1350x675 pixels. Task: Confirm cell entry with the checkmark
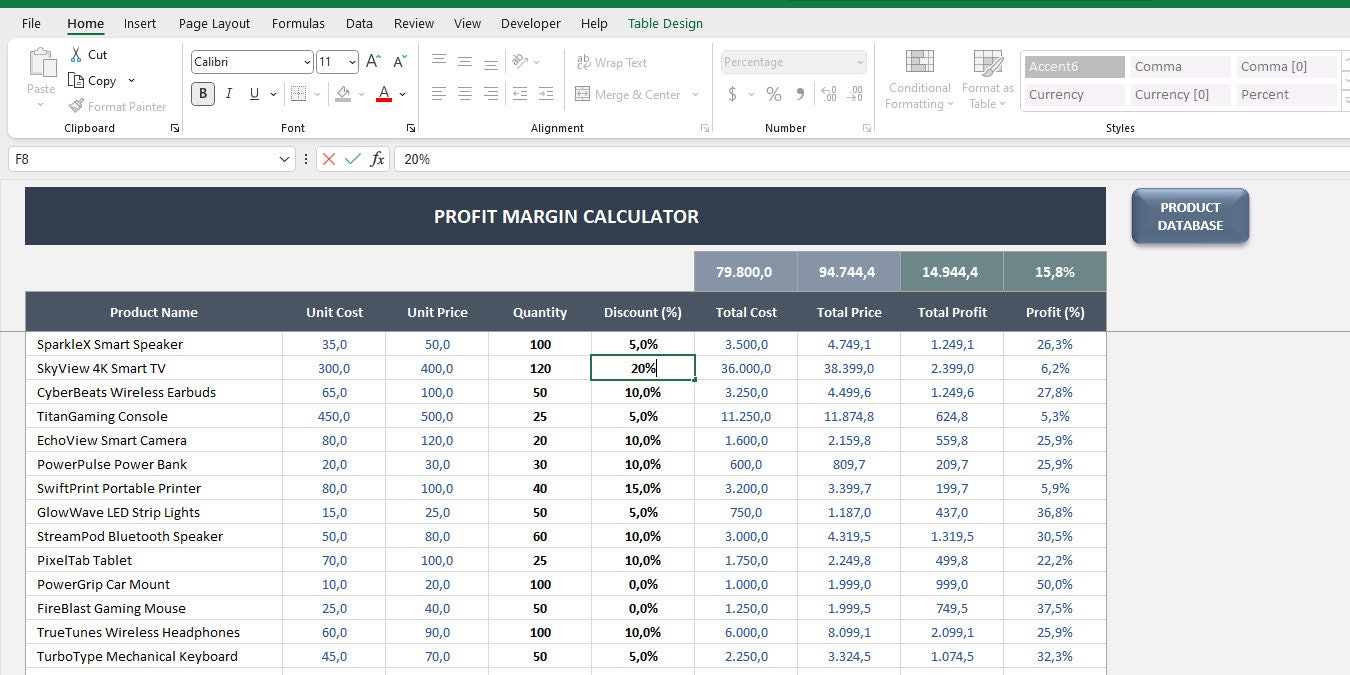(351, 159)
